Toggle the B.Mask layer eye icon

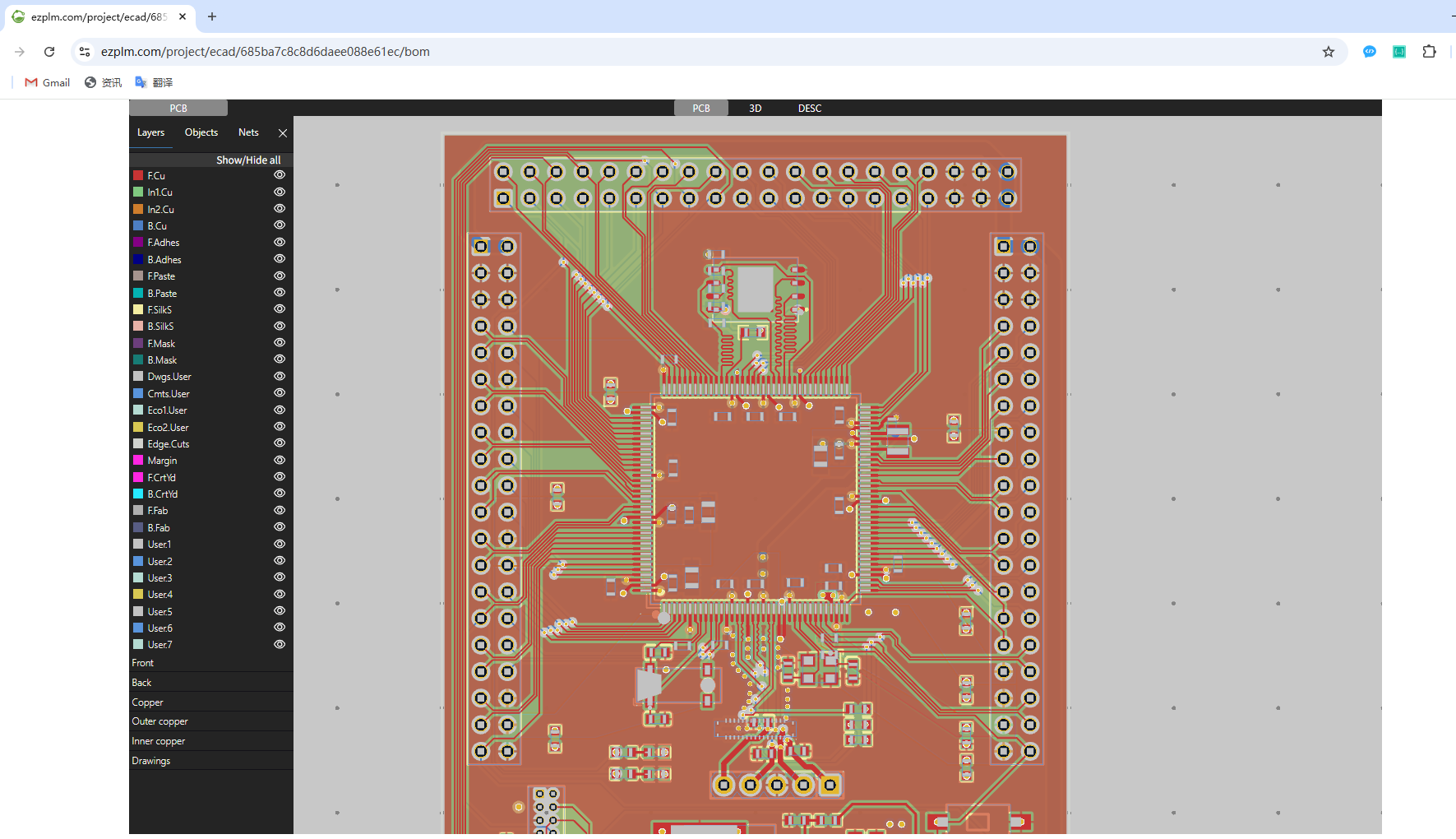coord(280,359)
